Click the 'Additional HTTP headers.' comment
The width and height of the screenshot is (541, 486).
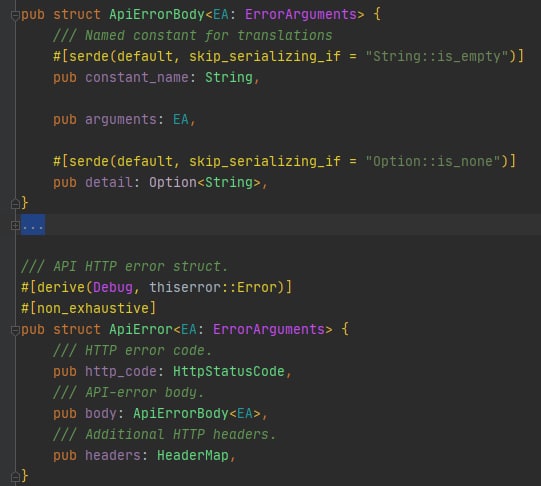point(165,435)
